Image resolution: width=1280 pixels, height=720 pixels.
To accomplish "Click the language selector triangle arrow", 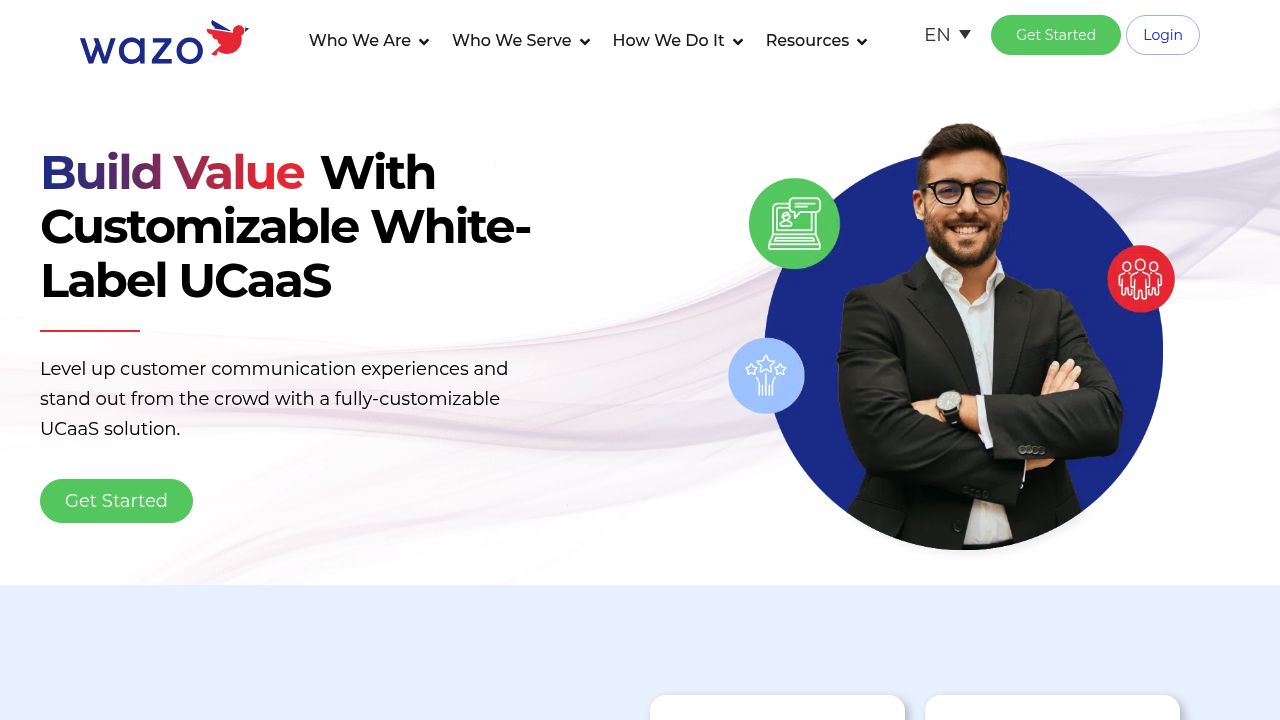I will (965, 35).
